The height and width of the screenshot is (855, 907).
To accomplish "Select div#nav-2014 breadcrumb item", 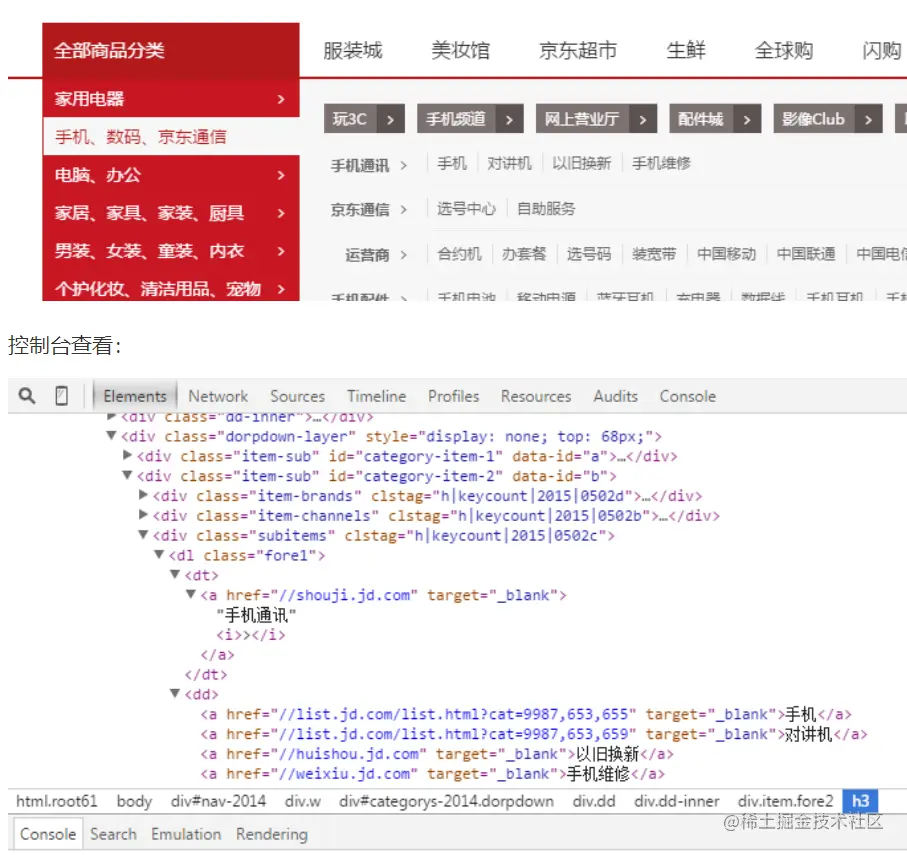I will [x=218, y=801].
